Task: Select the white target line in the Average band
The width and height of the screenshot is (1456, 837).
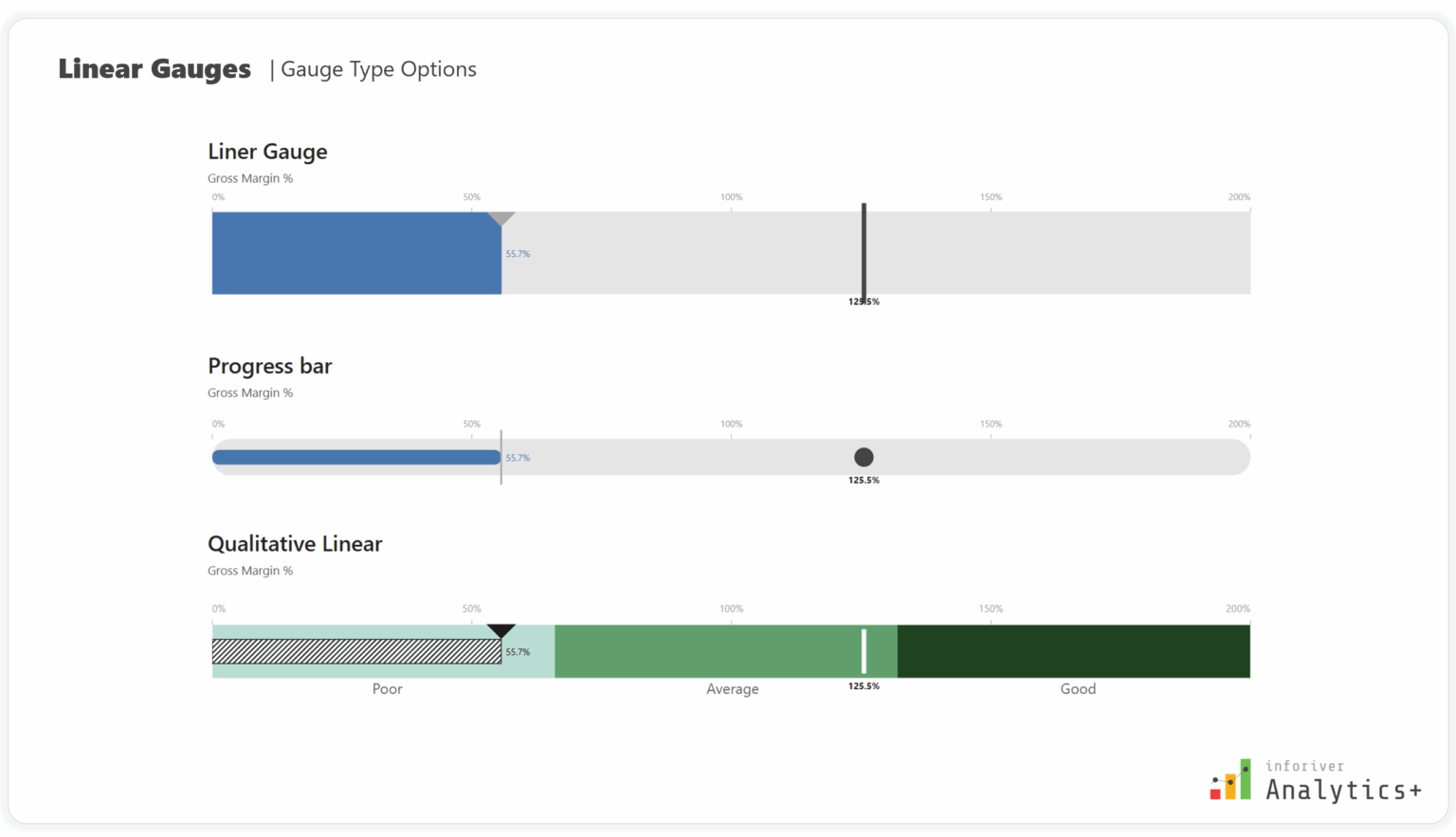Action: coord(864,650)
